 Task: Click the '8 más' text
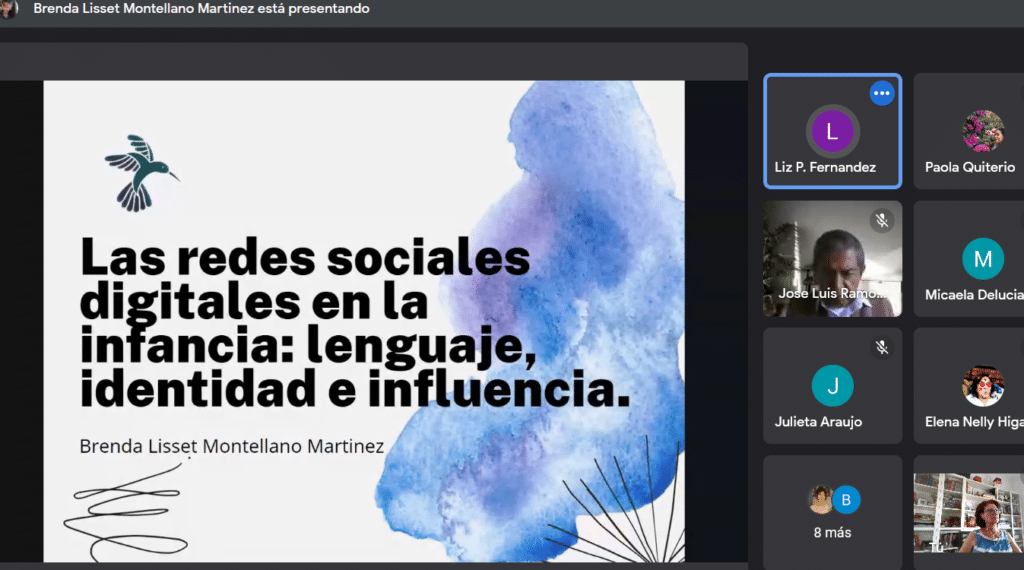(x=833, y=533)
